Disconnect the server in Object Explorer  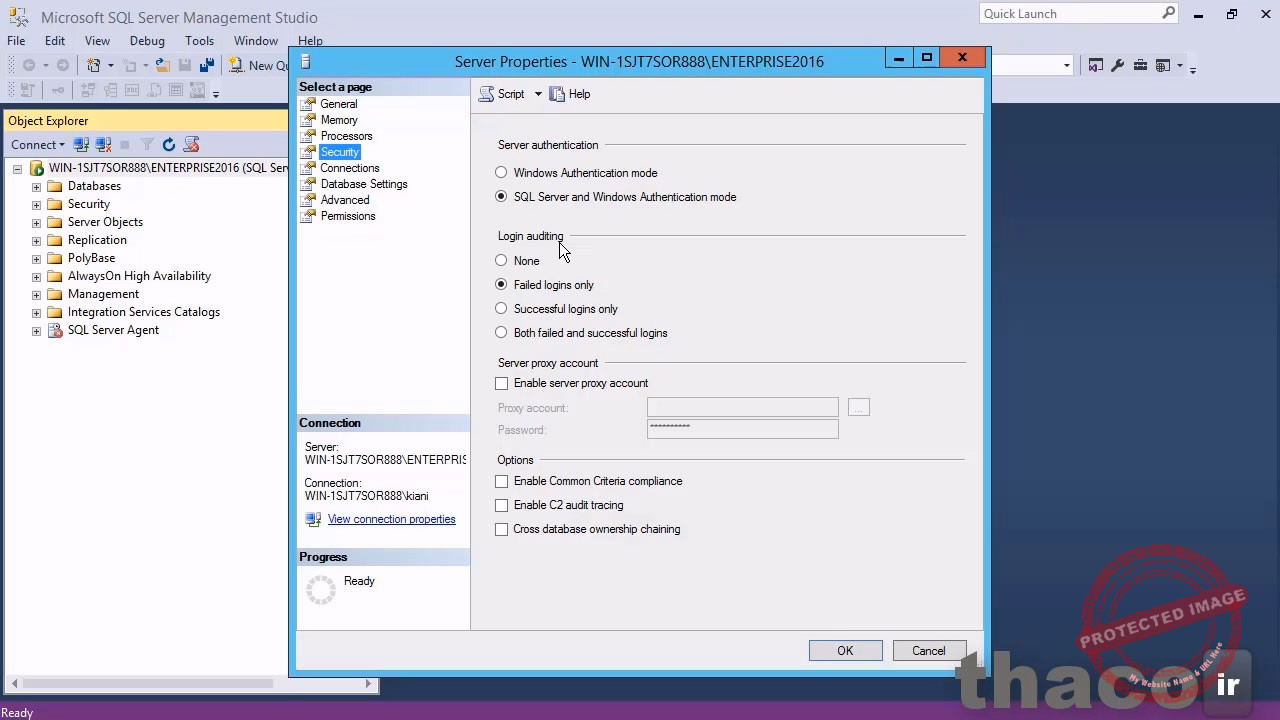pyautogui.click(x=103, y=144)
